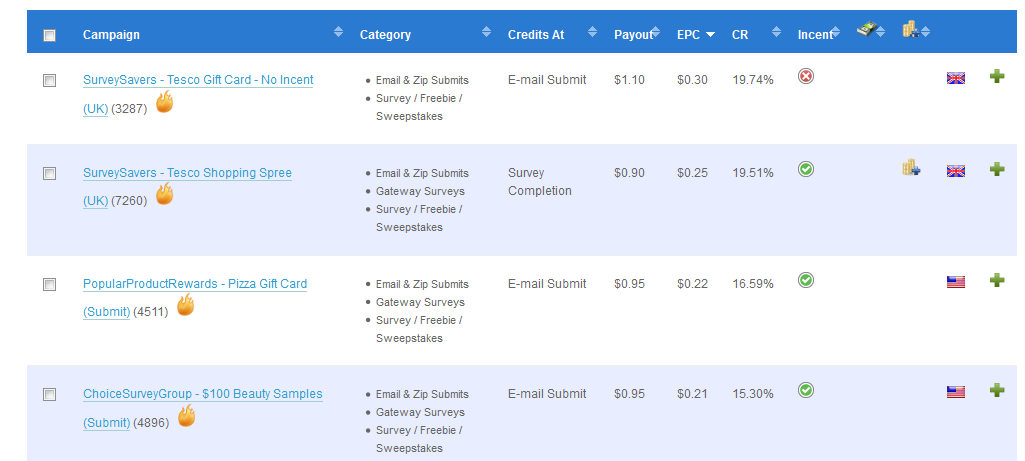Click US flag on Pizza Gift Card row
This screenshot has width=1025, height=461.
tap(956, 282)
